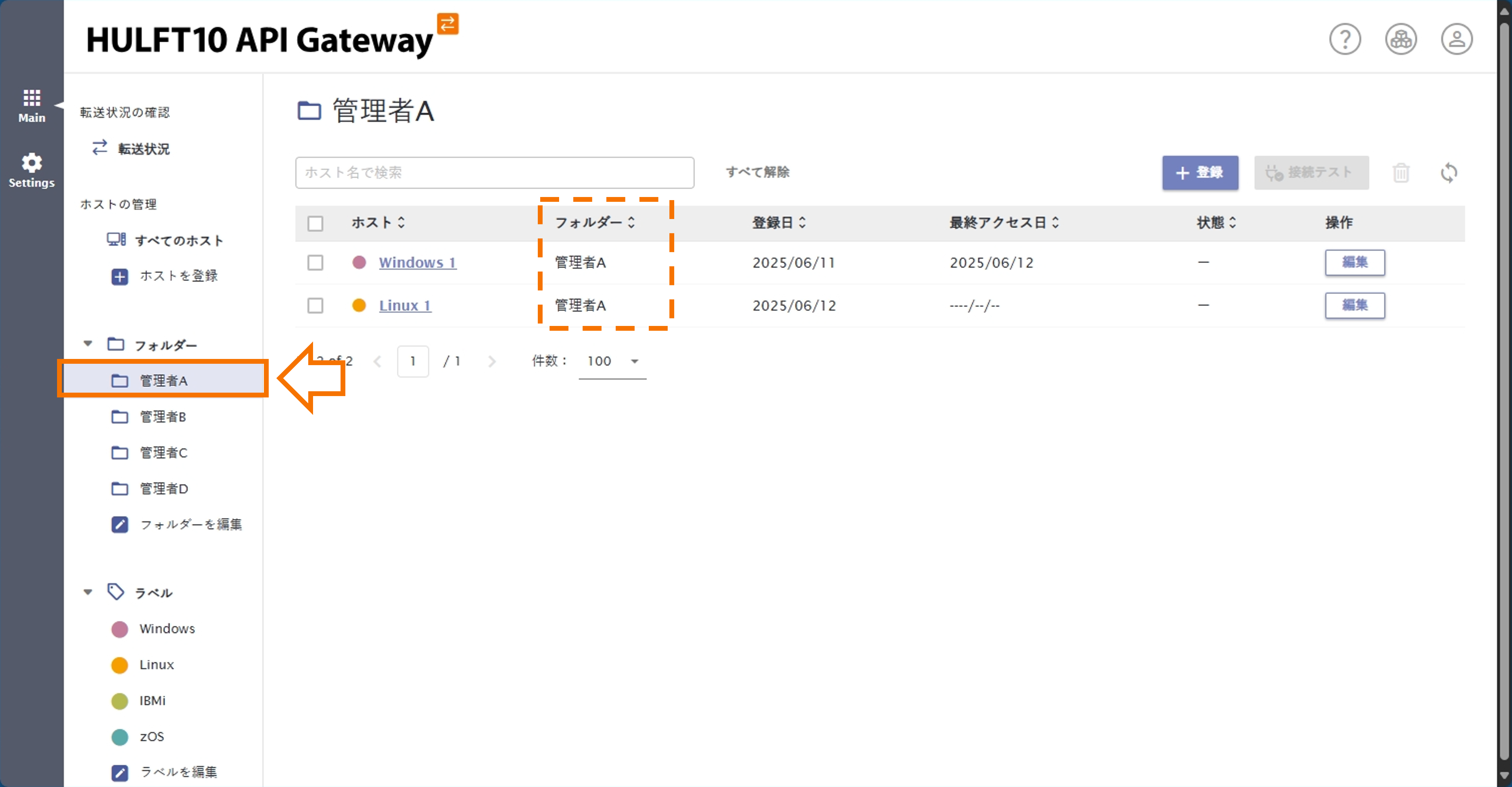Check the Windows_1 row checkbox
Screen dimensions: 1512x787
click(315, 263)
